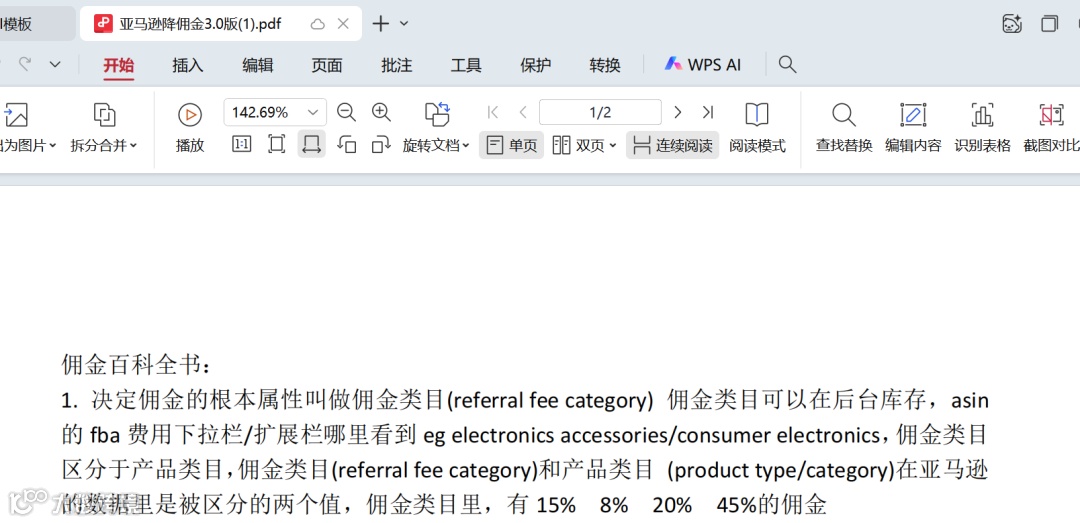Toggle Continuous Reading (连续阅读)
This screenshot has height=523, width=1080.
pyautogui.click(x=672, y=145)
